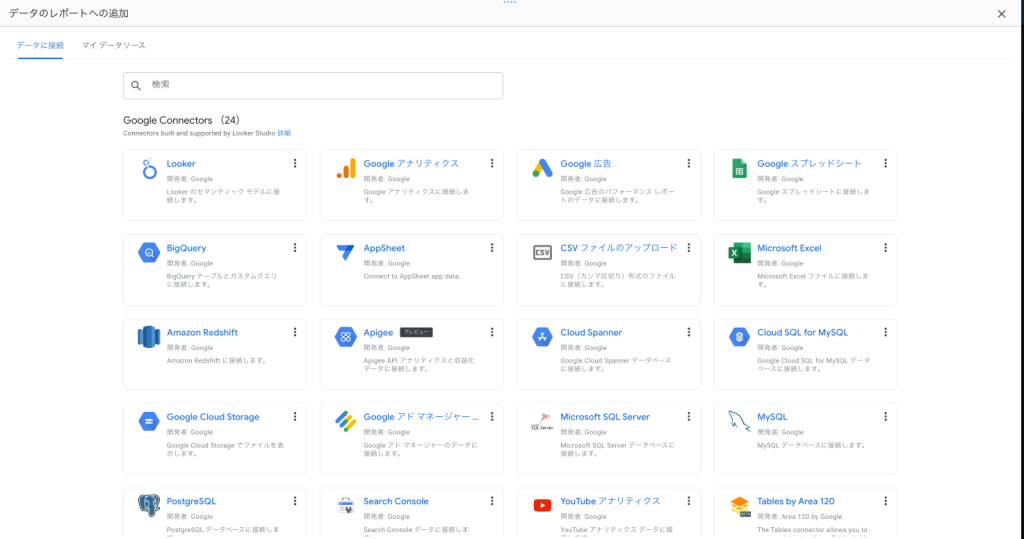Click the AppSheet icon
1024x539 pixels.
coord(345,252)
